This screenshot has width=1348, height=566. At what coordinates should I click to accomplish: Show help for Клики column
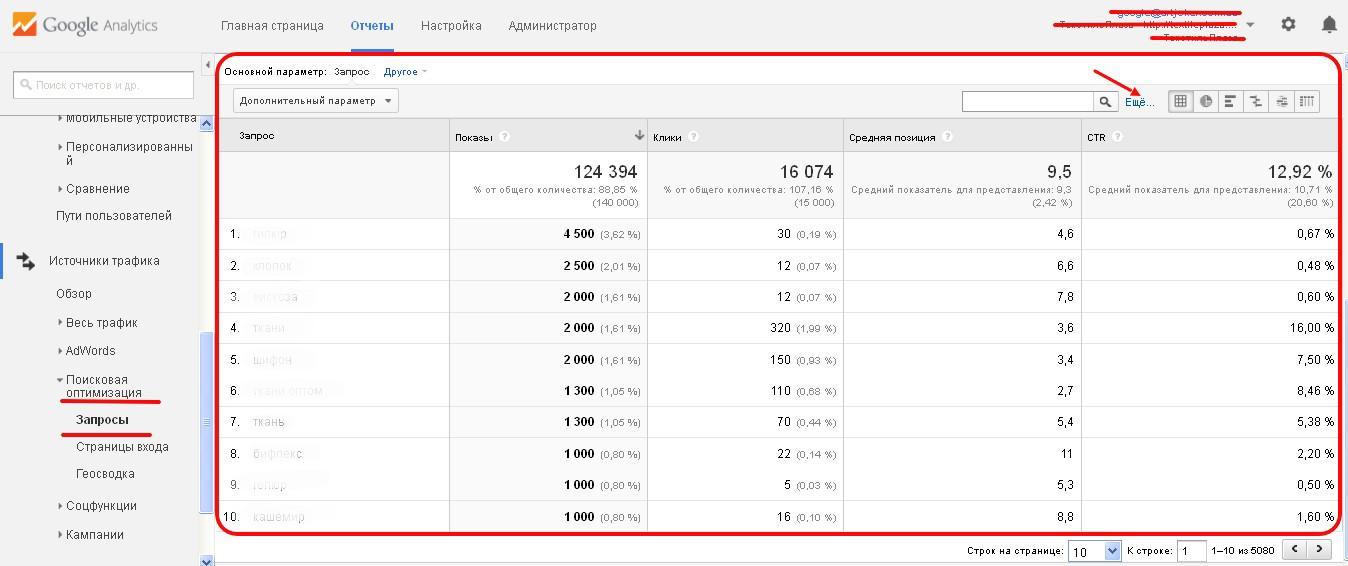pos(694,137)
